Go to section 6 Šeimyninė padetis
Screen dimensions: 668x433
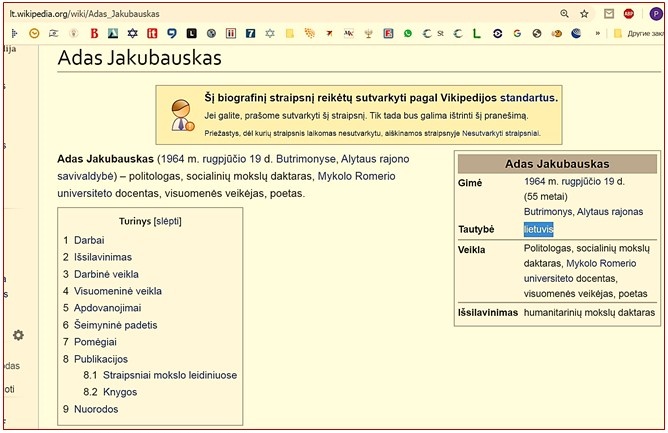(115, 325)
